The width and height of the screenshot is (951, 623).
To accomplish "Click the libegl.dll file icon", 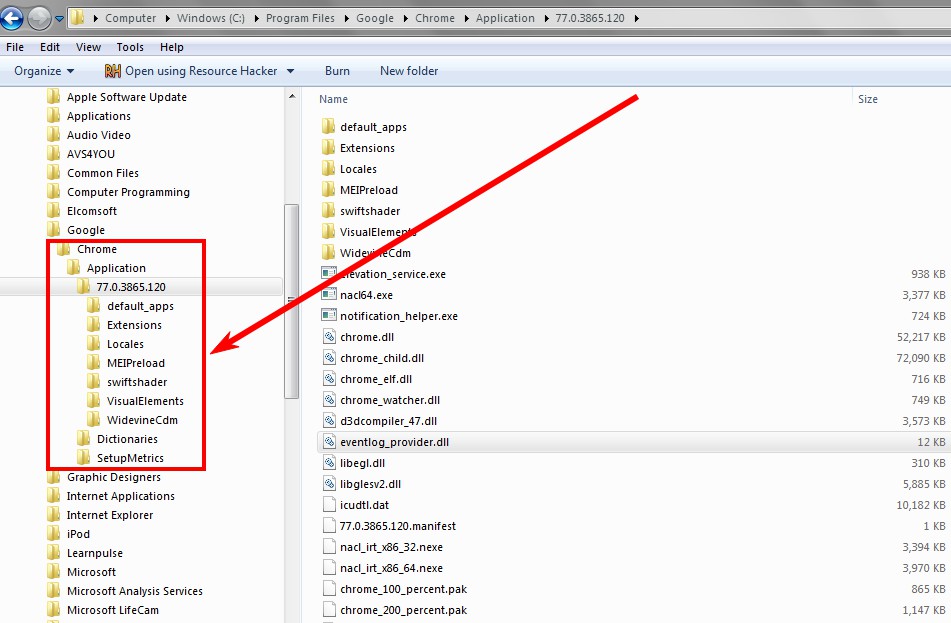I will pos(329,463).
